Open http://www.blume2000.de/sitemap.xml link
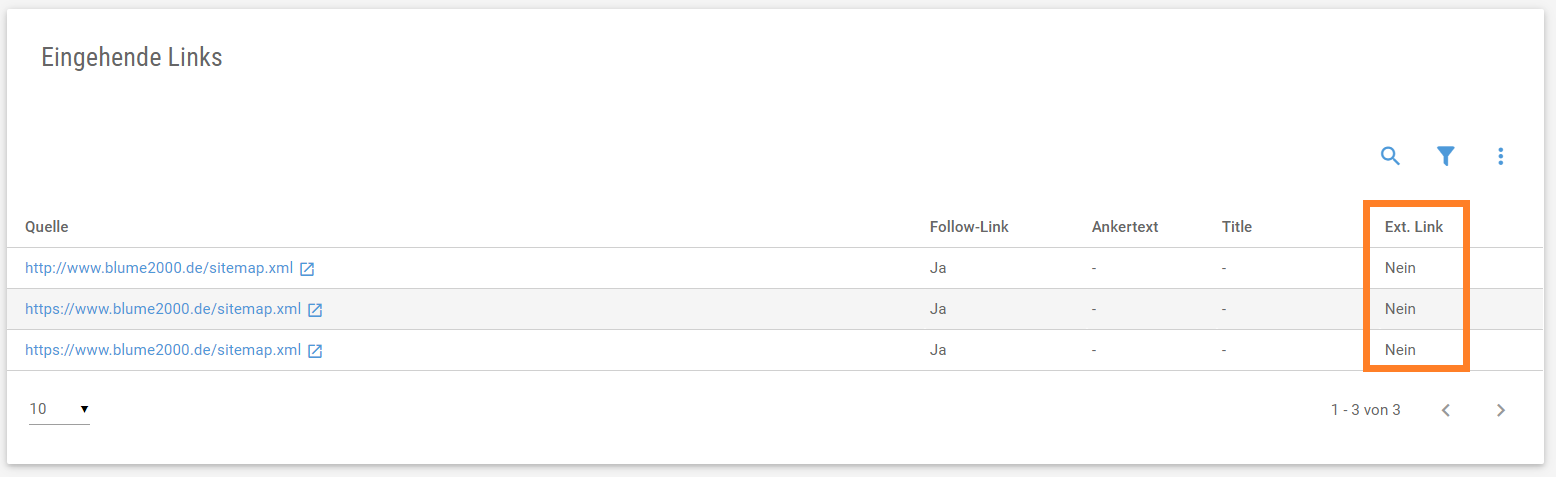Image resolution: width=1556 pixels, height=477 pixels. 159,268
